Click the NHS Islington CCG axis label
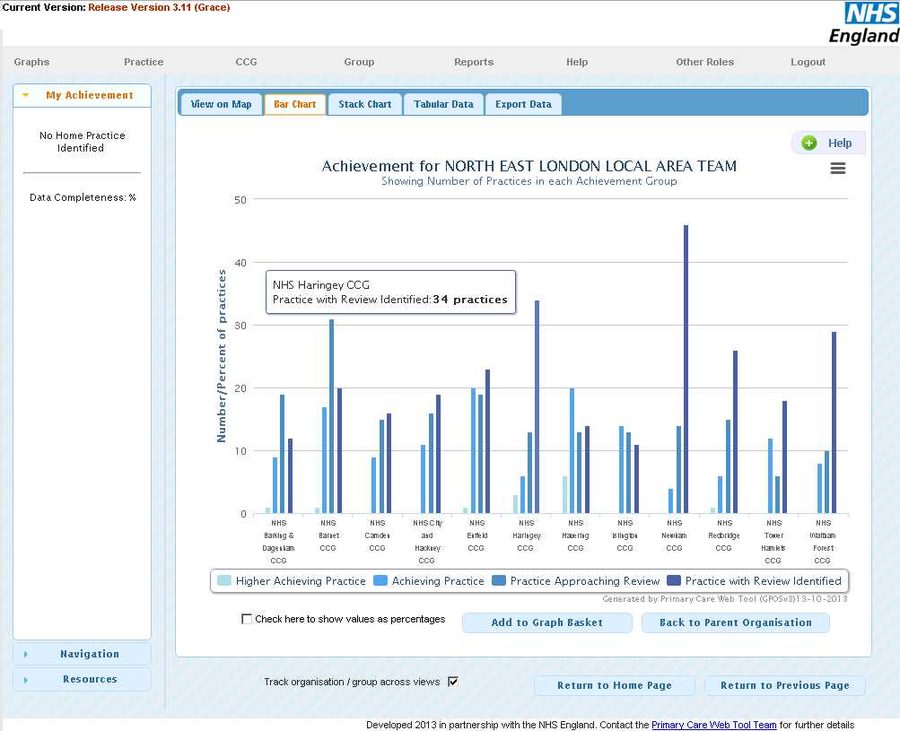The width and height of the screenshot is (900, 731). [x=624, y=535]
